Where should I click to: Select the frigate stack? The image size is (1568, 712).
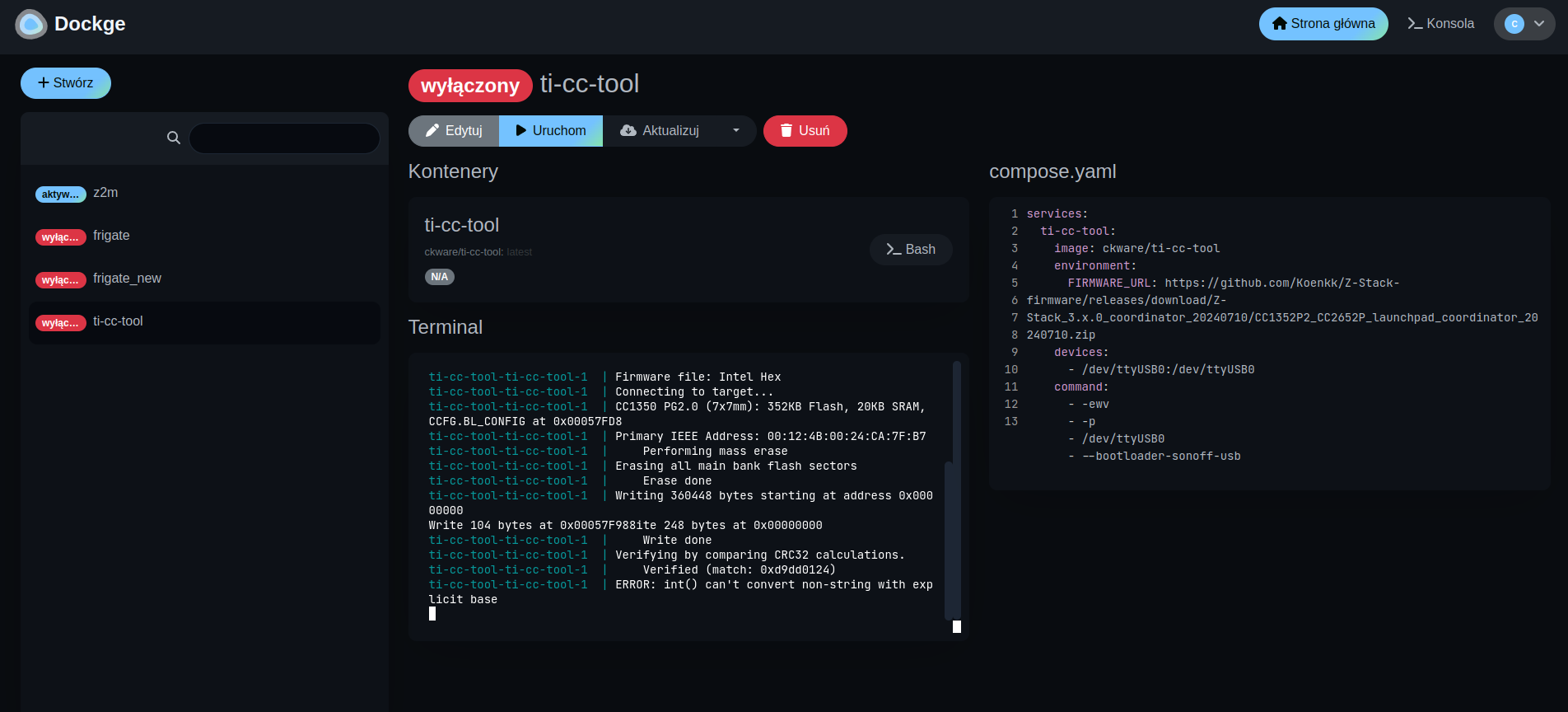(x=204, y=237)
